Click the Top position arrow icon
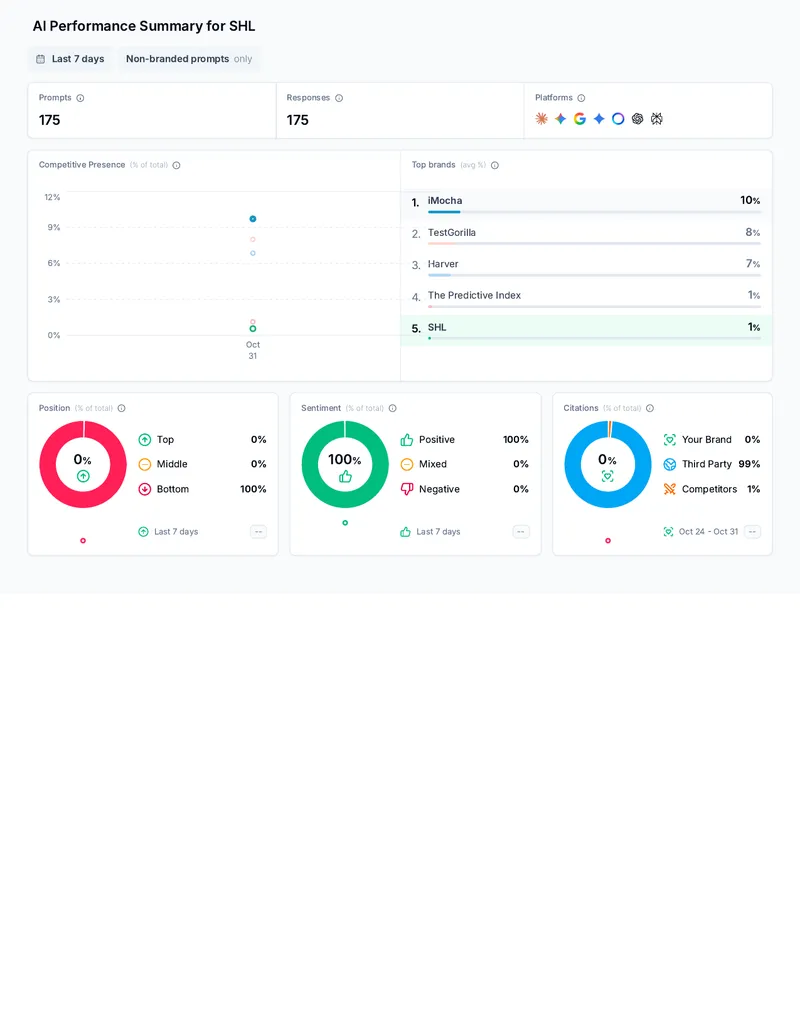 (x=145, y=440)
